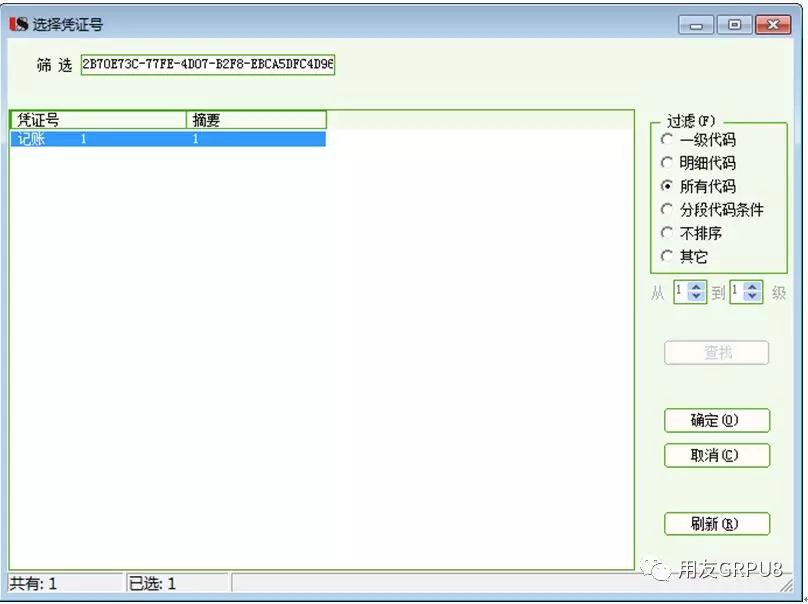The height and width of the screenshot is (604, 808).
Task: Click the 摘要 column header
Action: 256,120
